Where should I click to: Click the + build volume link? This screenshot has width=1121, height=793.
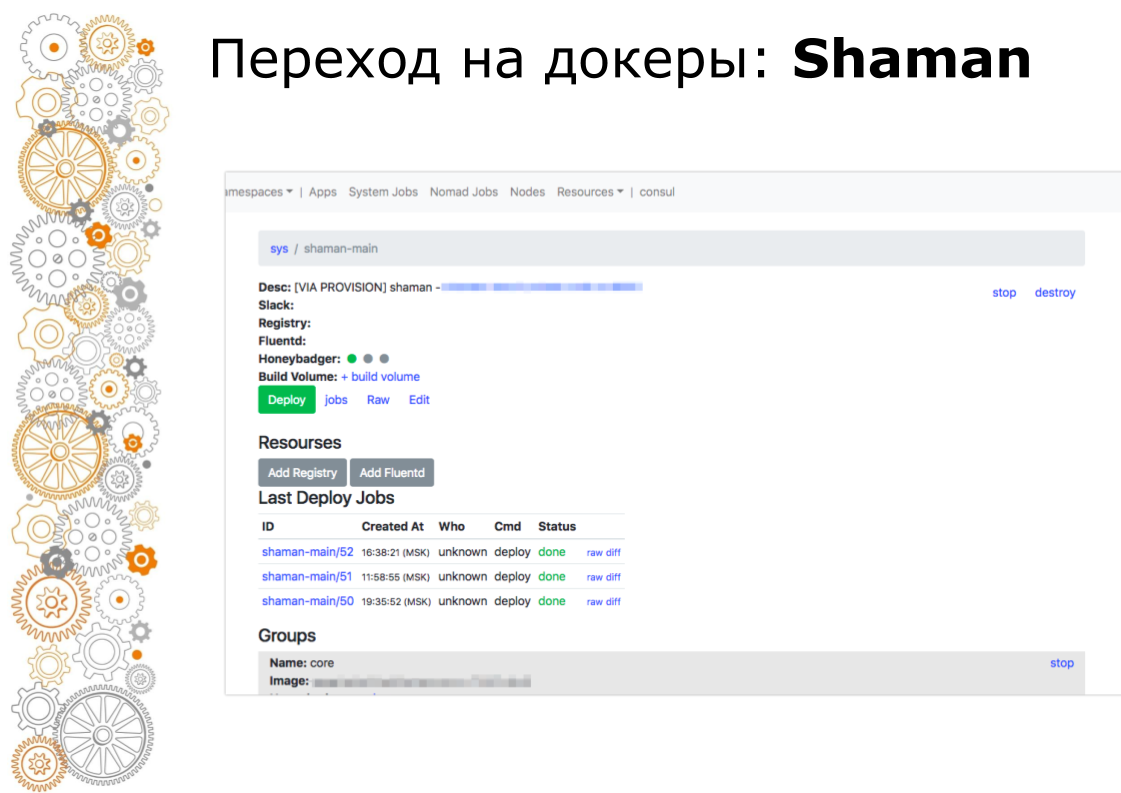[382, 376]
